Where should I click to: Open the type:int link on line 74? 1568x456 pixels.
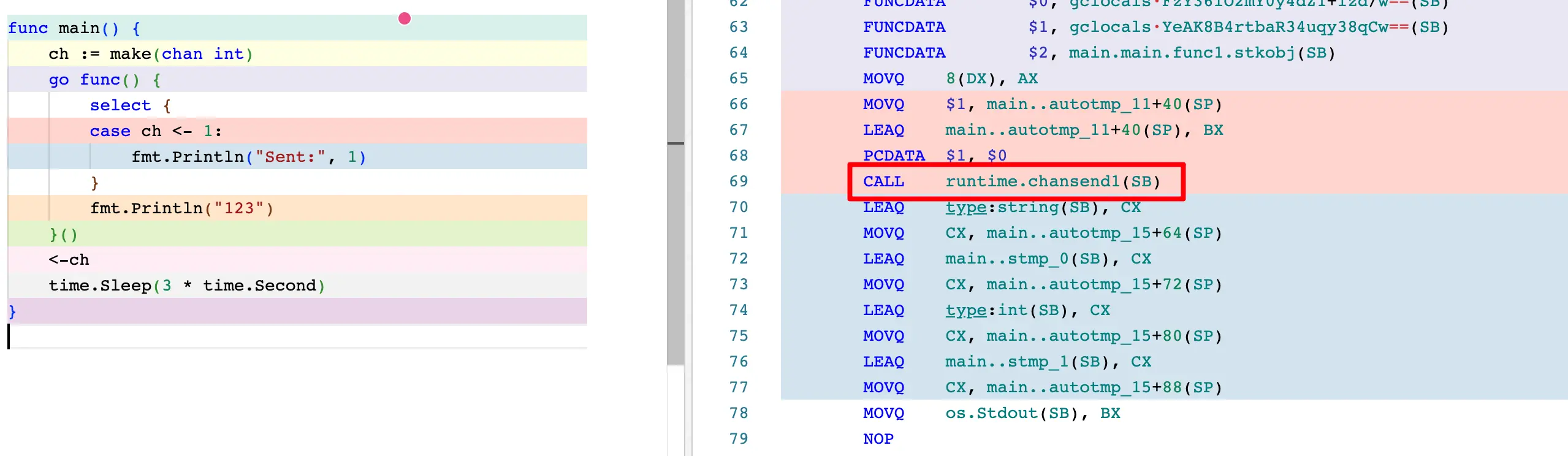coord(965,311)
